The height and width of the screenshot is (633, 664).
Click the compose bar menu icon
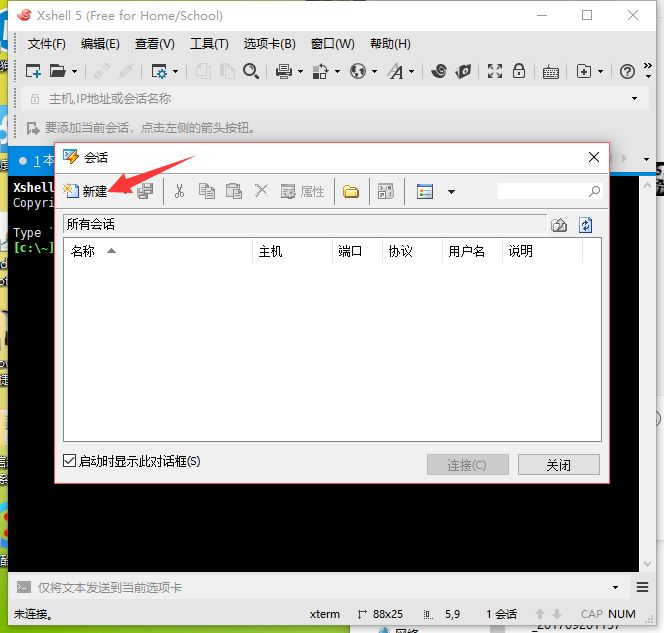pyautogui.click(x=642, y=587)
